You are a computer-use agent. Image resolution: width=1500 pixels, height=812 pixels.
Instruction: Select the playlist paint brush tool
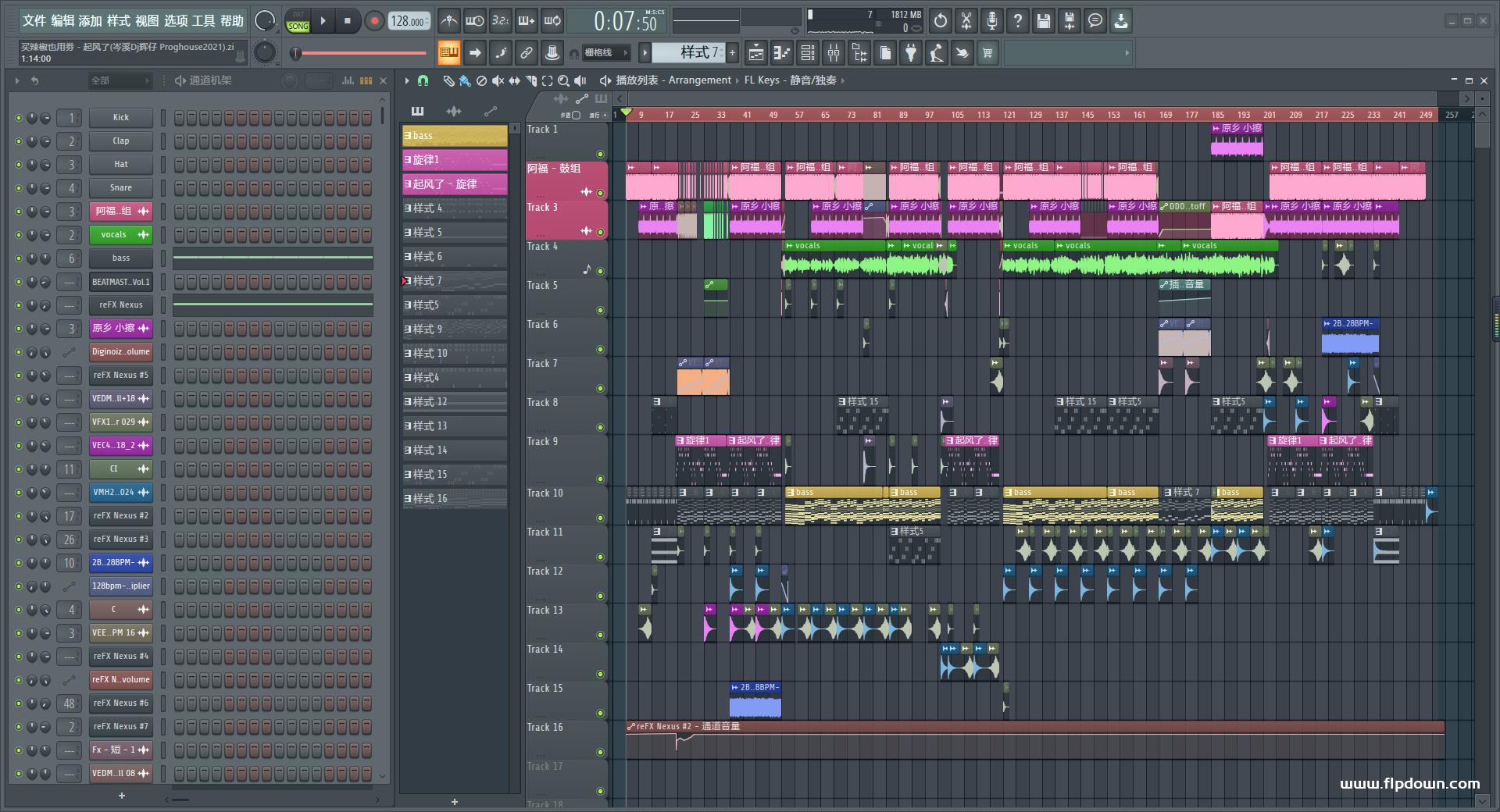click(465, 80)
